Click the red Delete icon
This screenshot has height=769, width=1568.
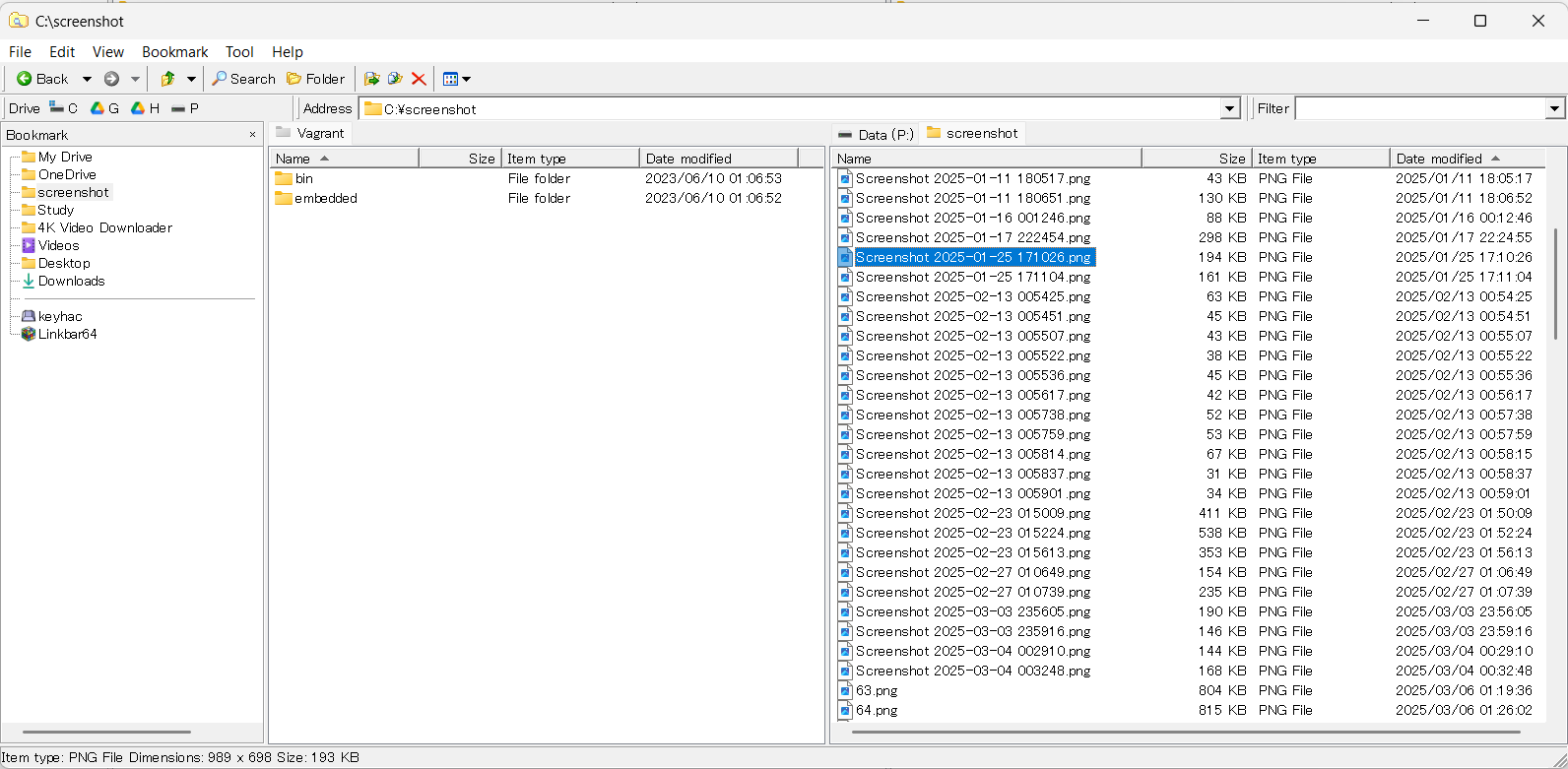tap(419, 79)
